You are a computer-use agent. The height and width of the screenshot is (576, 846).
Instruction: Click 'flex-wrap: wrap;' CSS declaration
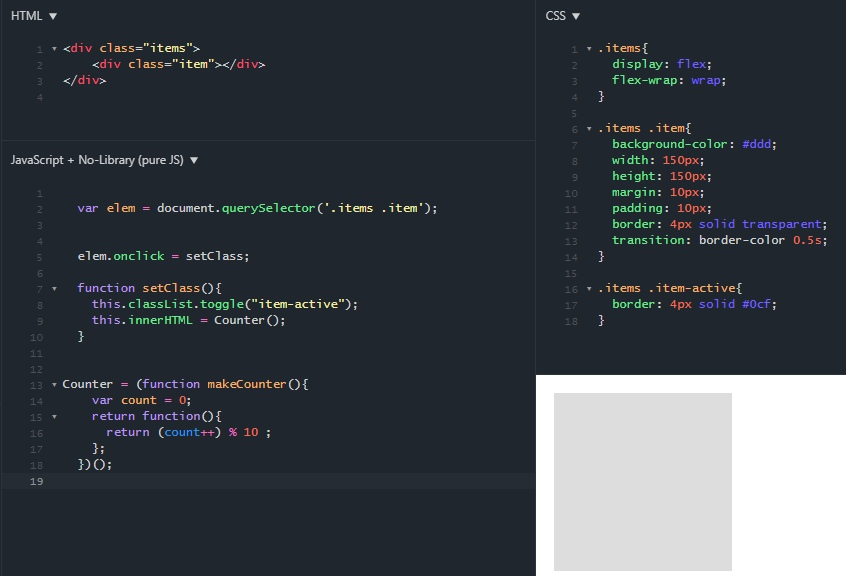click(668, 80)
